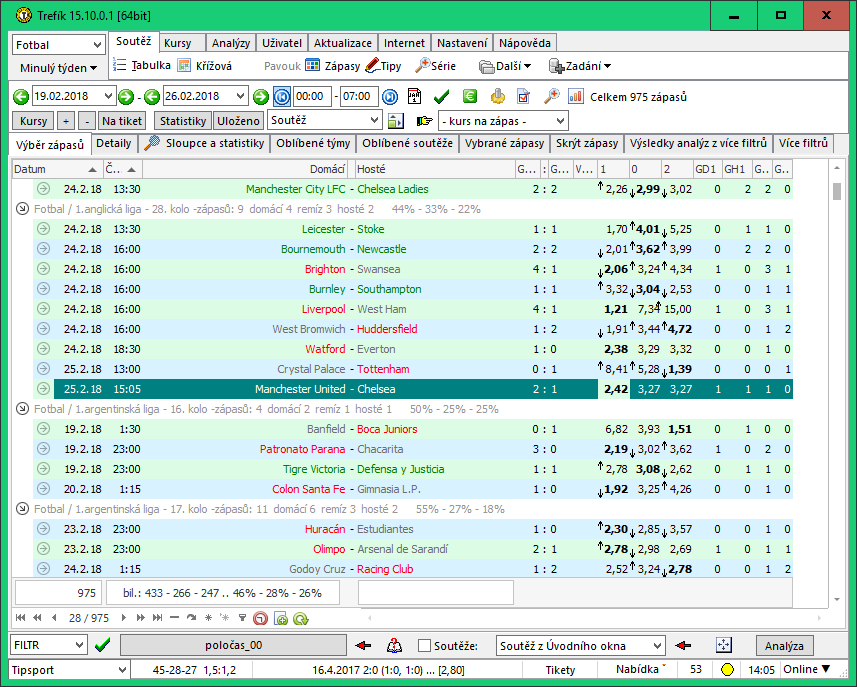The width and height of the screenshot is (857, 687).
Task: Collapse the 1.argentinská liga 17. kolo group
Action: point(22,509)
